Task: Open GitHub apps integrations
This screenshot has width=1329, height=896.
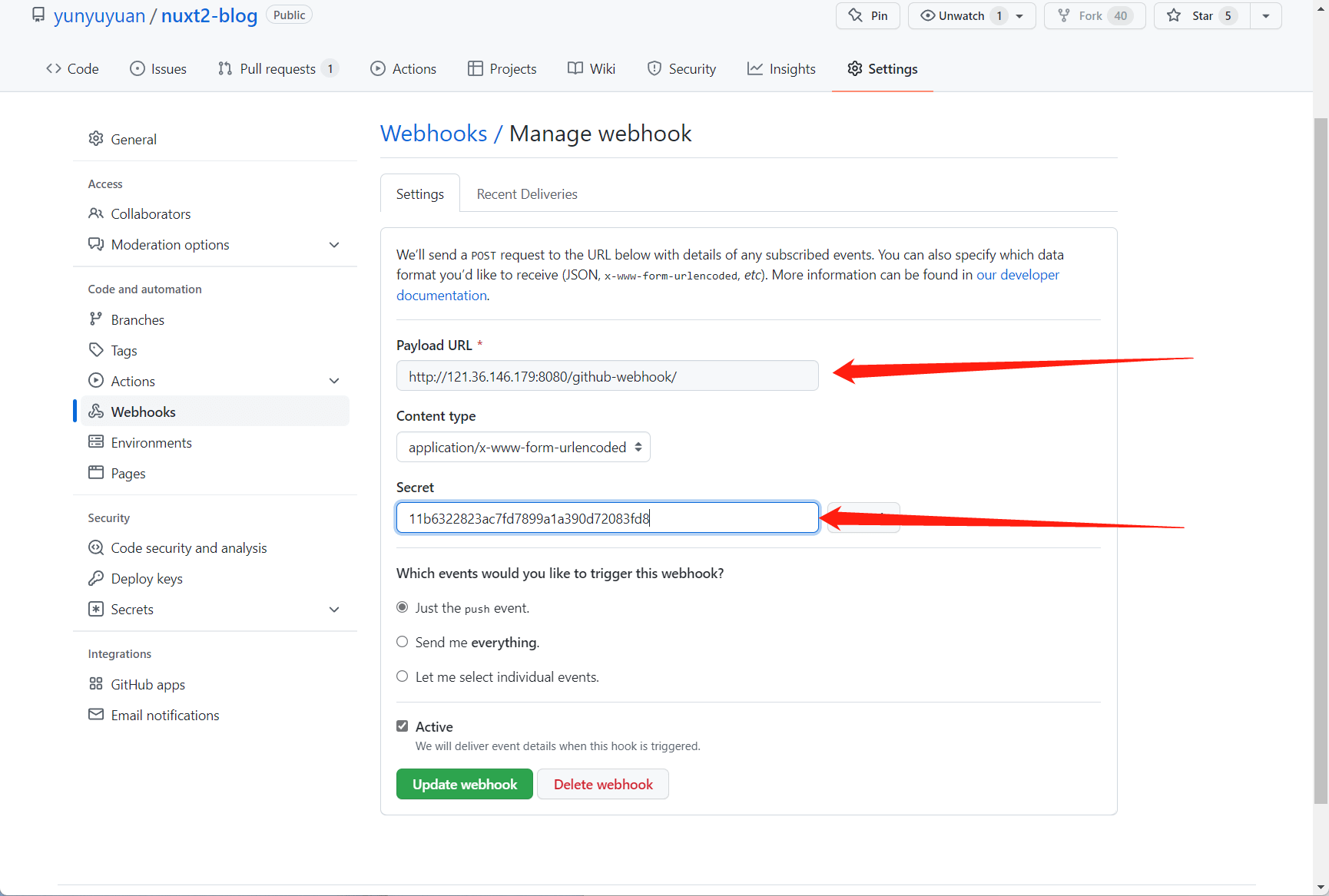Action: pos(148,684)
